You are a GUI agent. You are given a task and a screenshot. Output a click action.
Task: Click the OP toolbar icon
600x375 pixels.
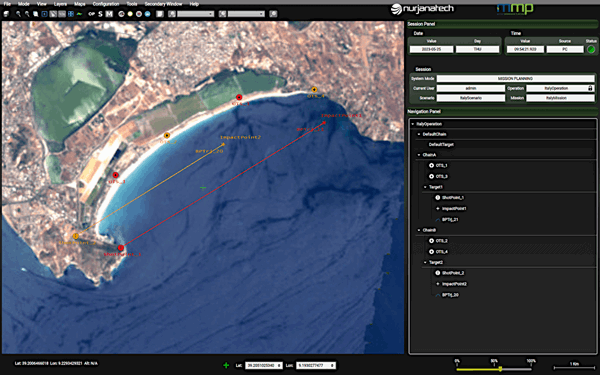point(91,14)
